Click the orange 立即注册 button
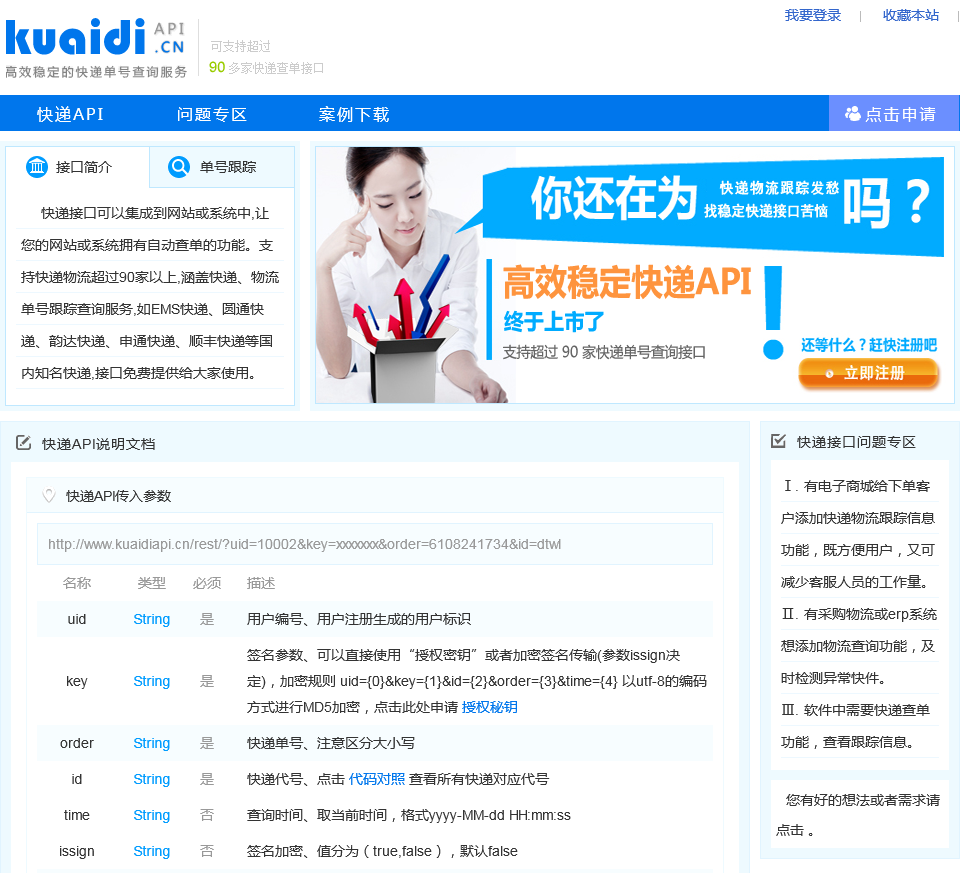The image size is (960, 873). coord(868,373)
